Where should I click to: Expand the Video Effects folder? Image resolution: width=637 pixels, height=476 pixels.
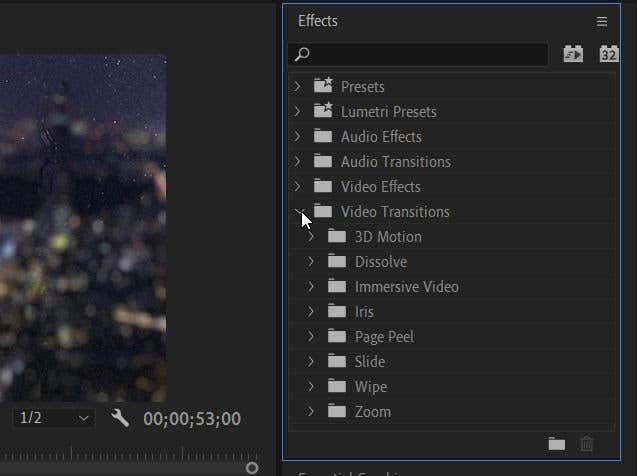297,187
